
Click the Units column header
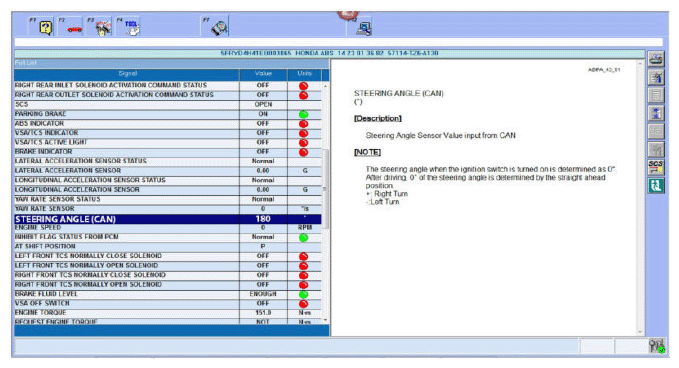304,74
